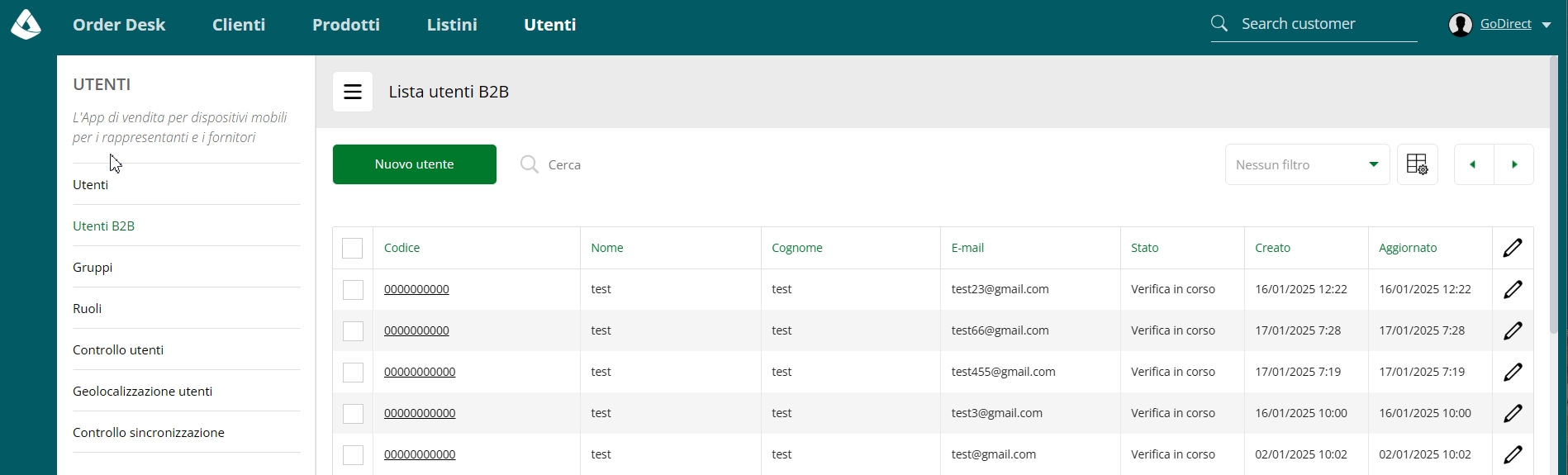Image resolution: width=1568 pixels, height=475 pixels.
Task: Open Listini top menu
Action: 452,25
